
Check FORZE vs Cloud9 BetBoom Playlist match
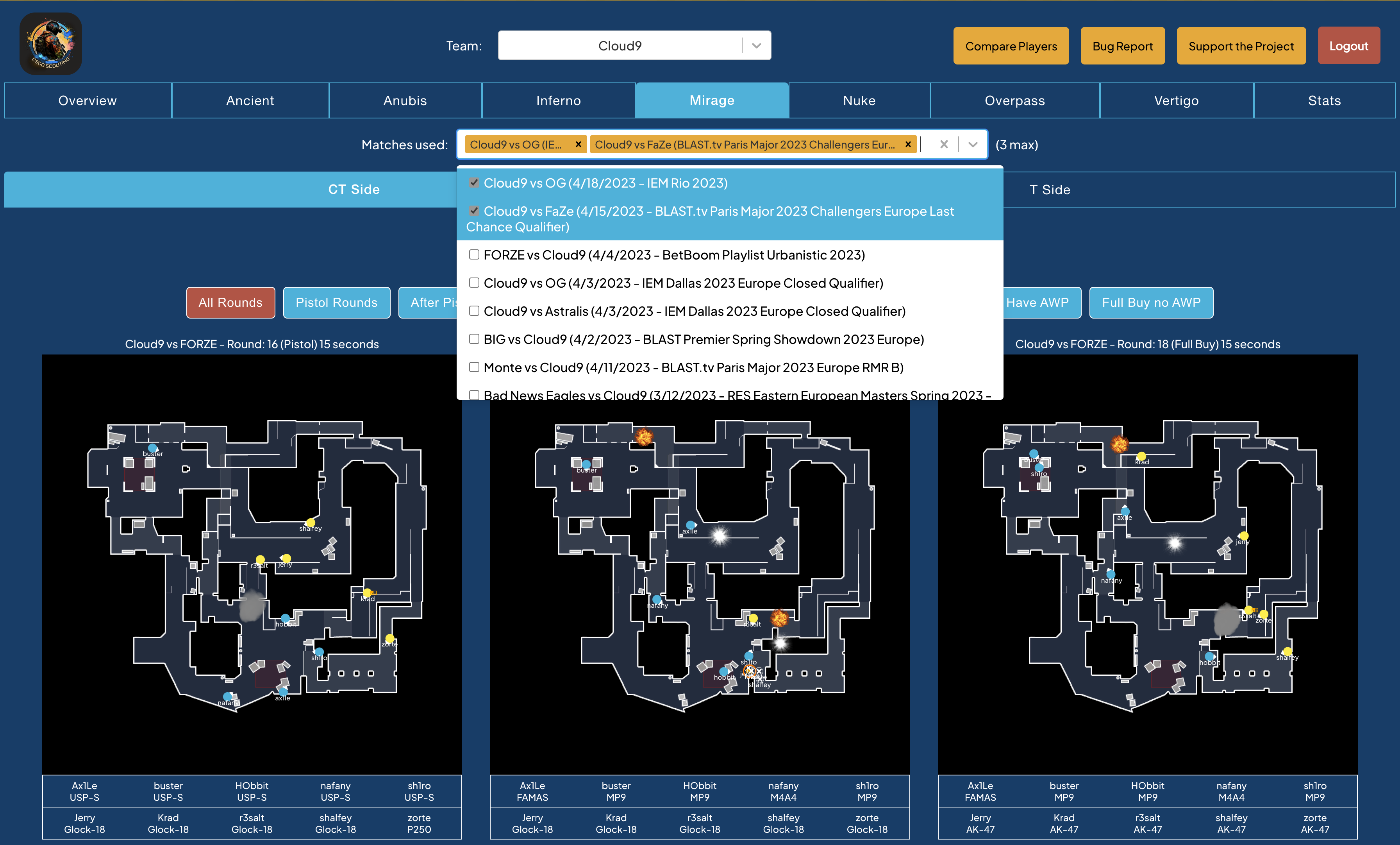click(474, 255)
